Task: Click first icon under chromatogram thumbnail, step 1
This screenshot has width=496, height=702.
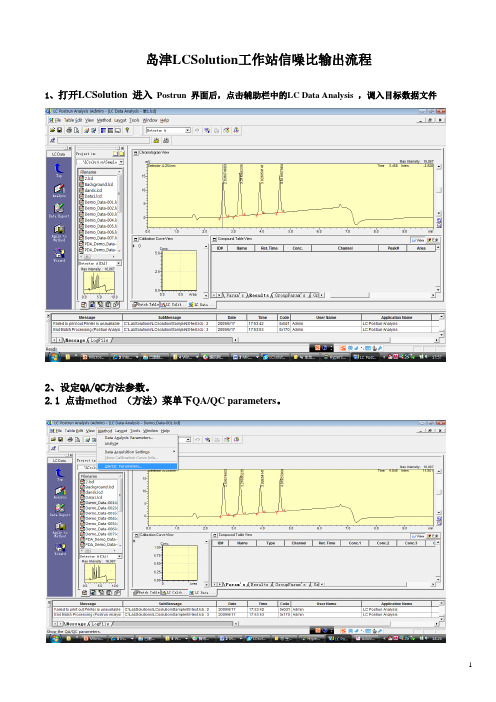Action: click(84, 305)
